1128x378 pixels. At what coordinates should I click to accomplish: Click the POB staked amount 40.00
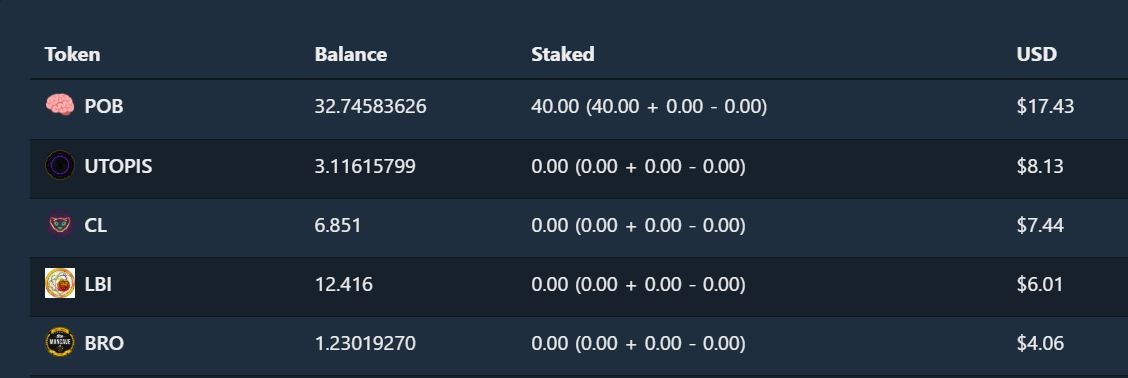click(555, 107)
